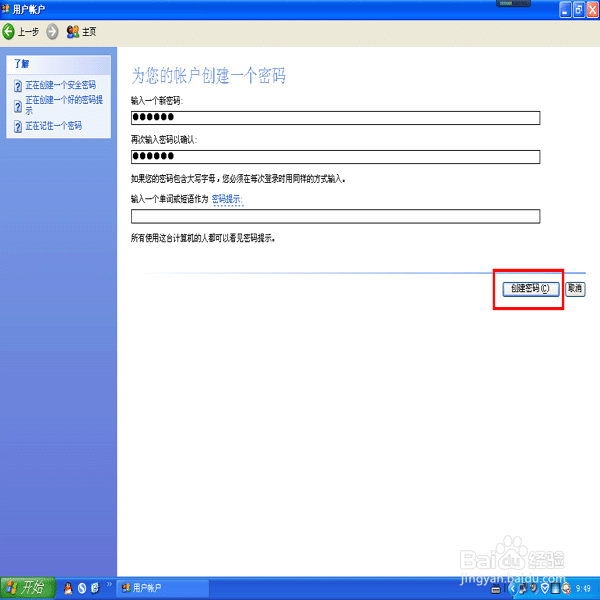Click the browser icon in quick launch
600x600 pixels.
tap(95, 588)
